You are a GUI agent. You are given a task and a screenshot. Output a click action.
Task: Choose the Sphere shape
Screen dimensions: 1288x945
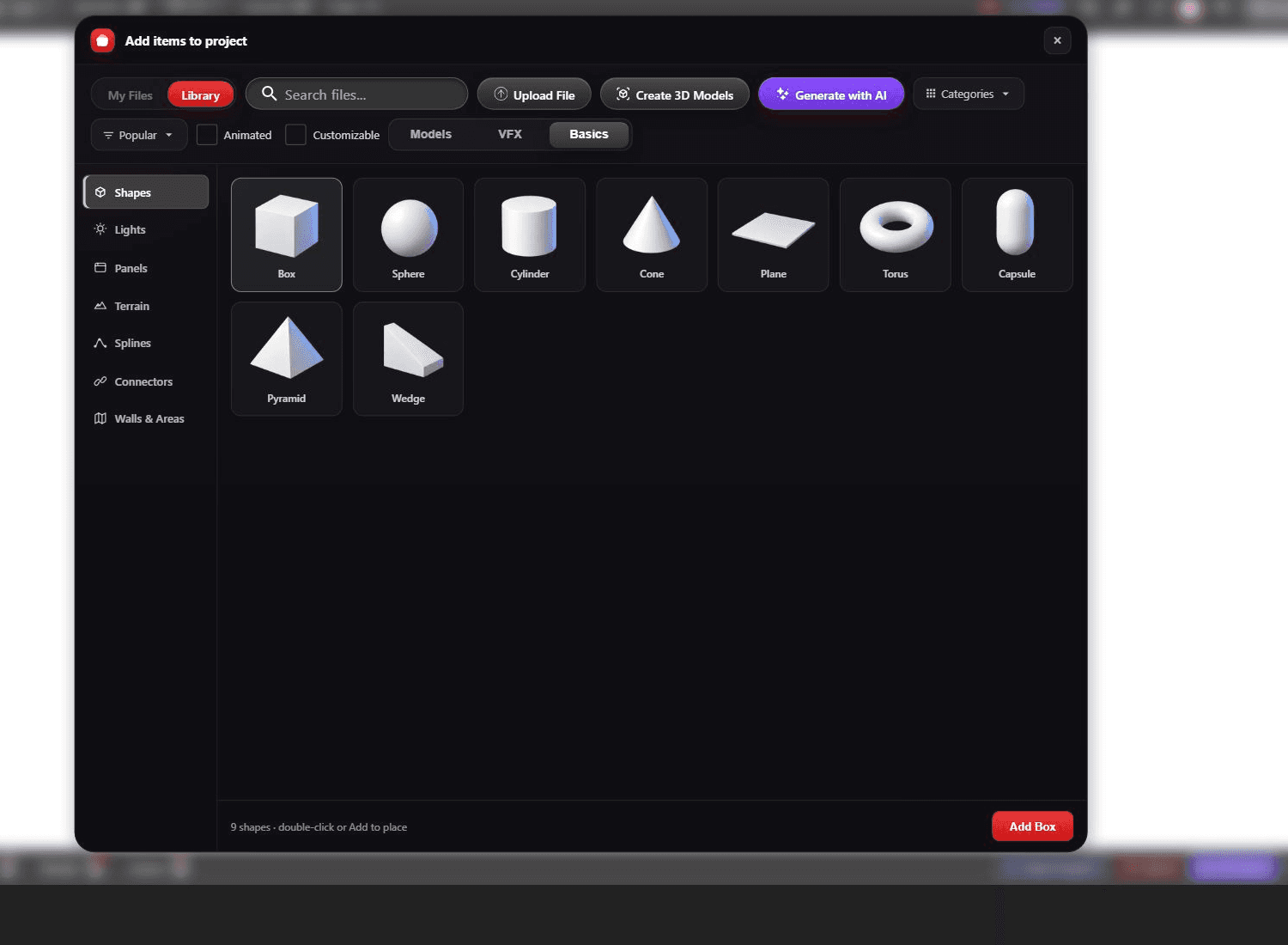point(408,235)
